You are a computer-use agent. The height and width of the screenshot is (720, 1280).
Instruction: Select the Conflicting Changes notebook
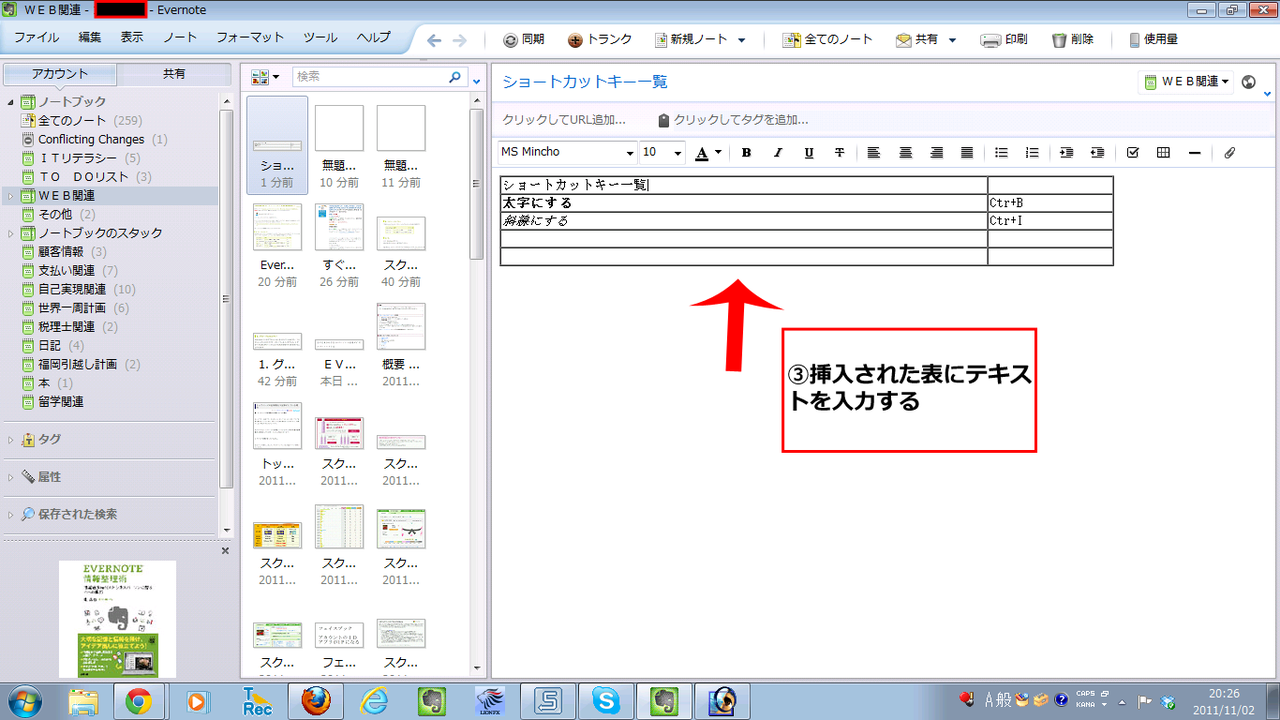pyautogui.click(x=91, y=140)
